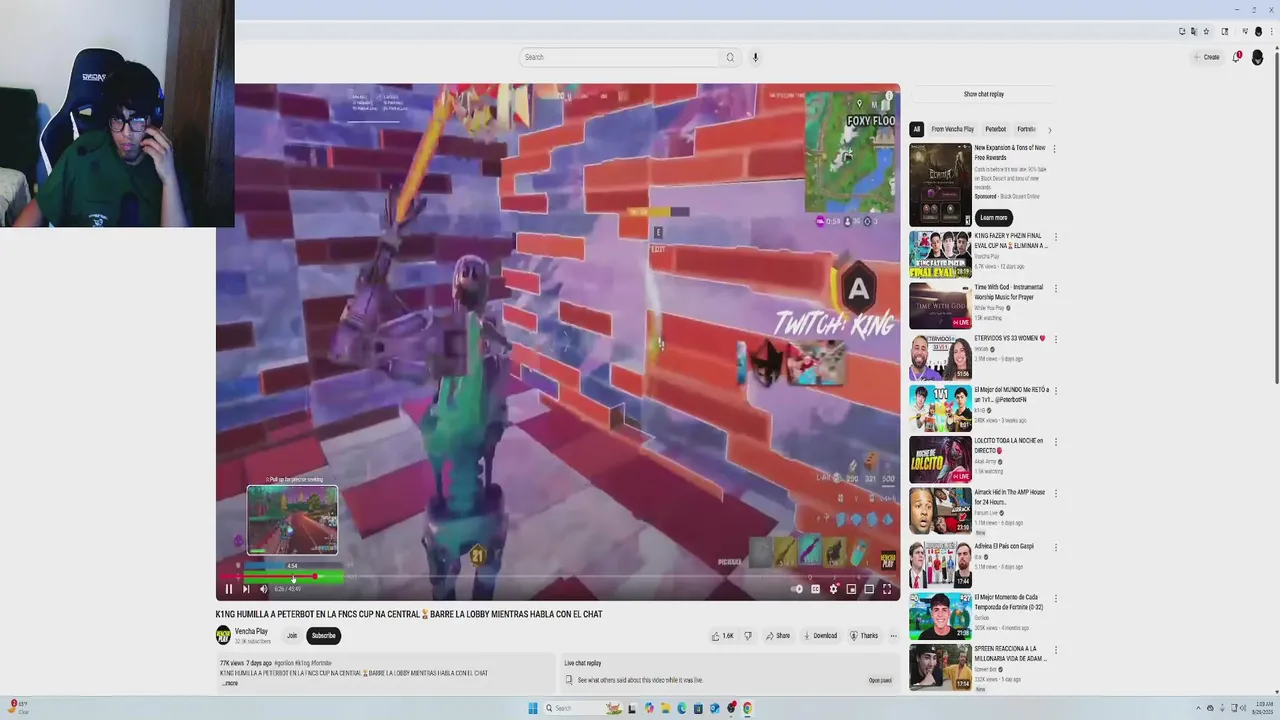The image size is (1280, 720).
Task: Open options for LOLCITO TODA LA NOCHE
Action: 1055,441
